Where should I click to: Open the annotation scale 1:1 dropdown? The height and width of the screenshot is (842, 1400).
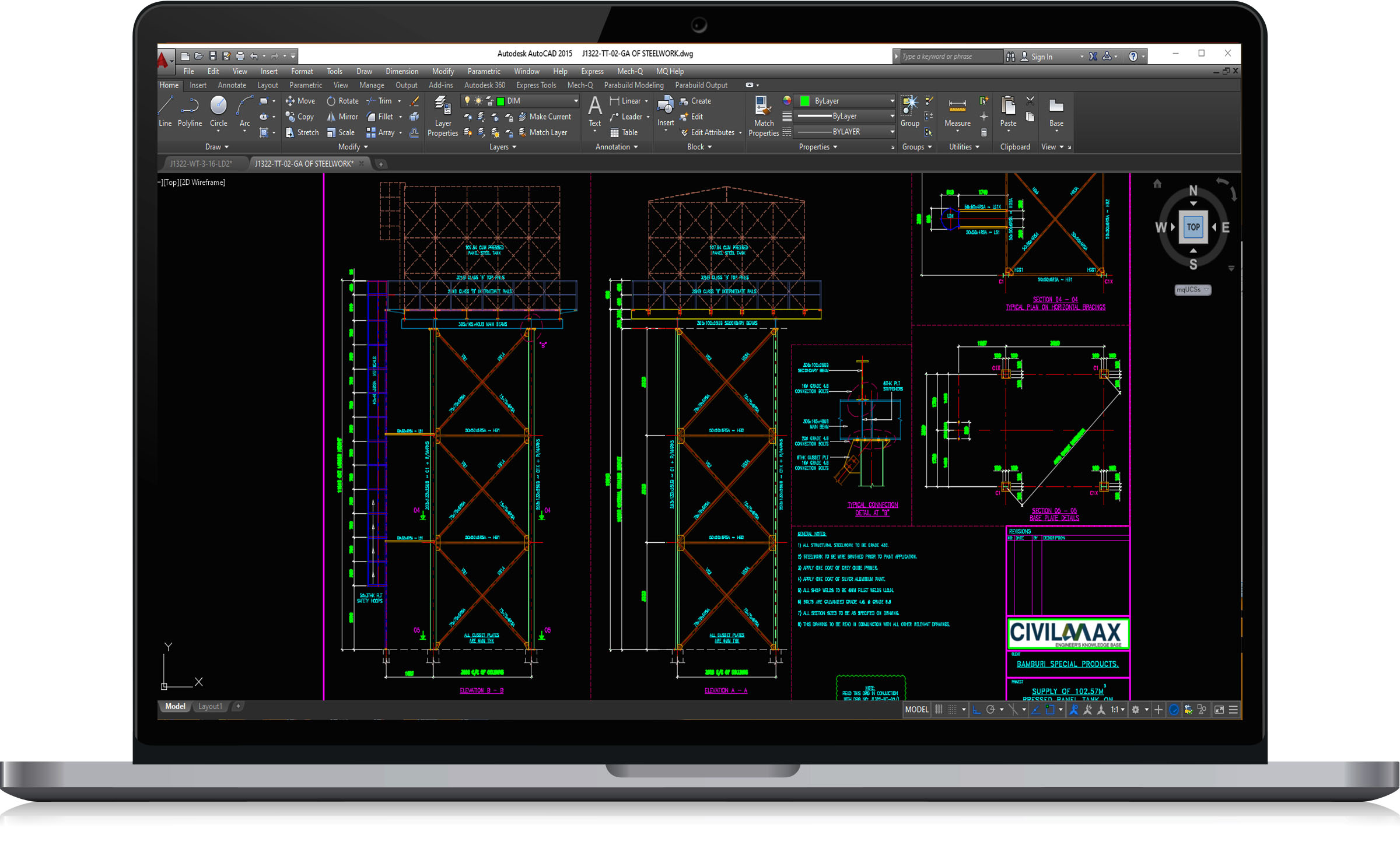[1117, 710]
